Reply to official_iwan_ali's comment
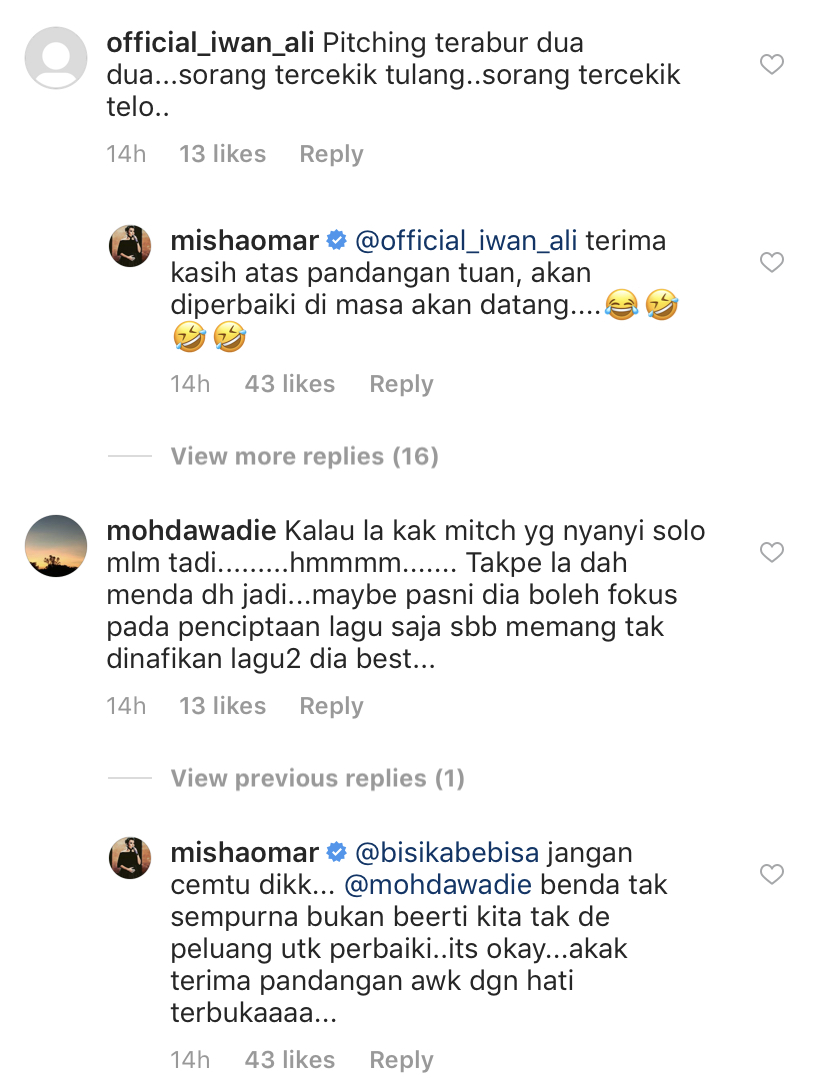 [331, 154]
